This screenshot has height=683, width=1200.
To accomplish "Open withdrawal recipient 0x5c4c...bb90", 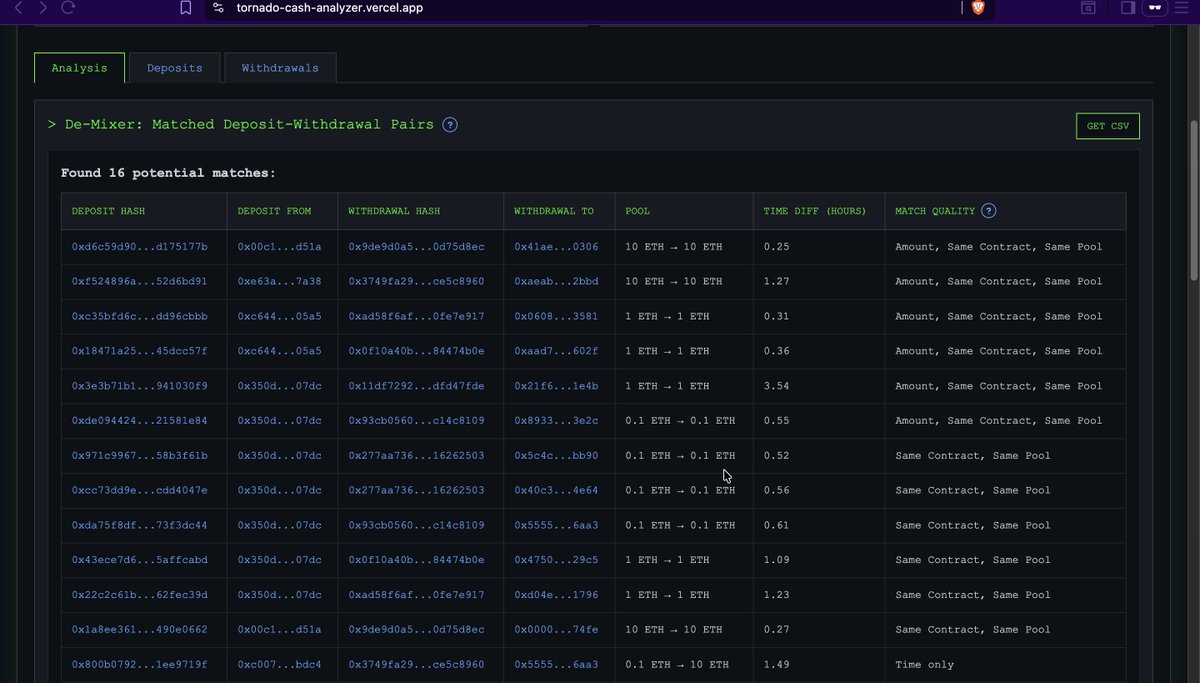I will click(556, 456).
